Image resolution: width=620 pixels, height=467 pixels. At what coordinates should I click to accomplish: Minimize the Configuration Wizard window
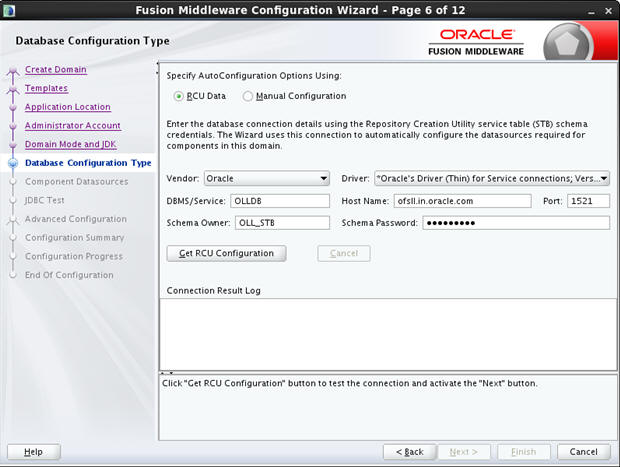[x=592, y=11]
